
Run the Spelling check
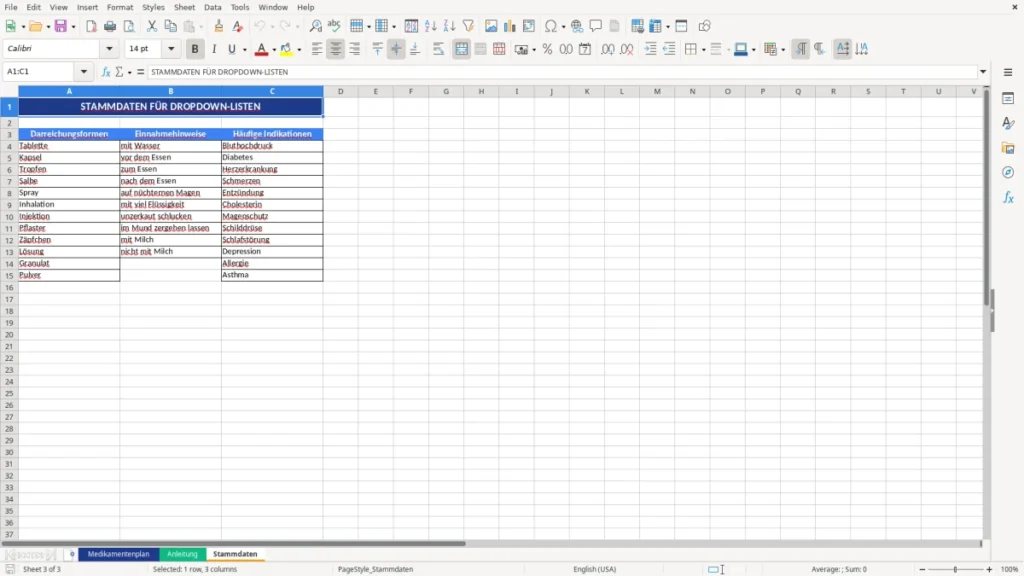(334, 26)
